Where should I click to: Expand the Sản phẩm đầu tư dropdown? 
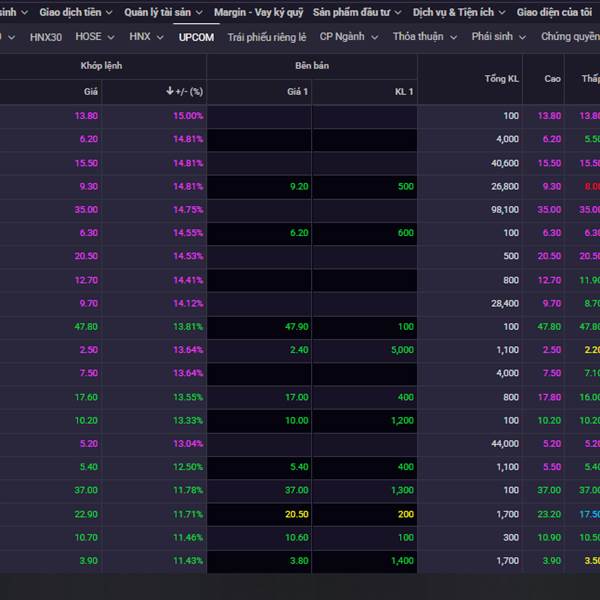356,13
